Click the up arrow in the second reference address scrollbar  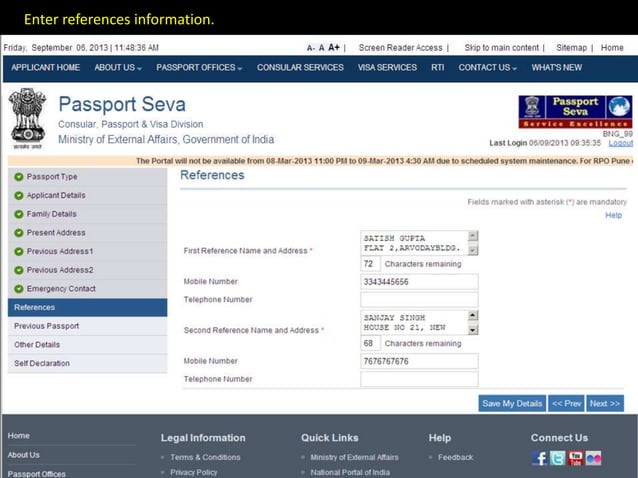pyautogui.click(x=473, y=315)
